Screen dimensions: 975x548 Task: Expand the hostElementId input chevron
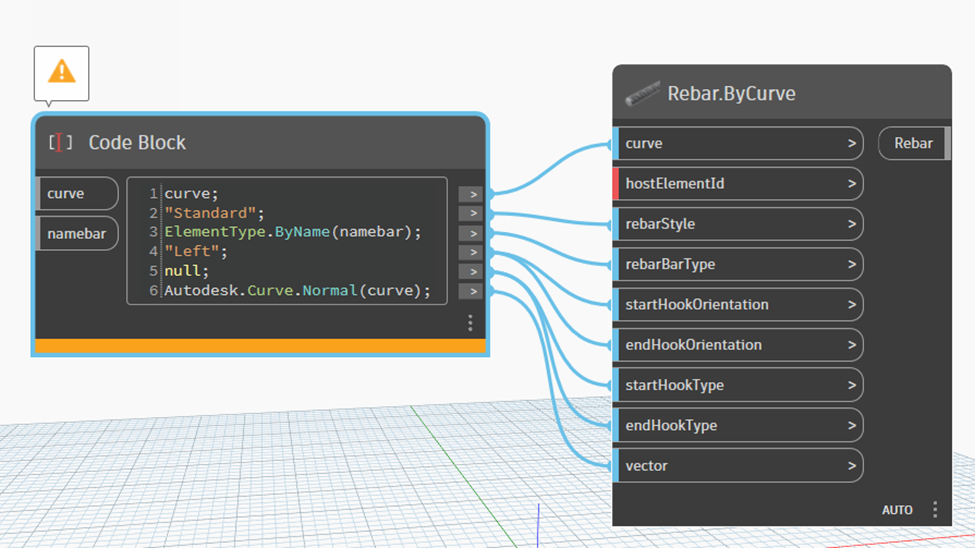852,183
